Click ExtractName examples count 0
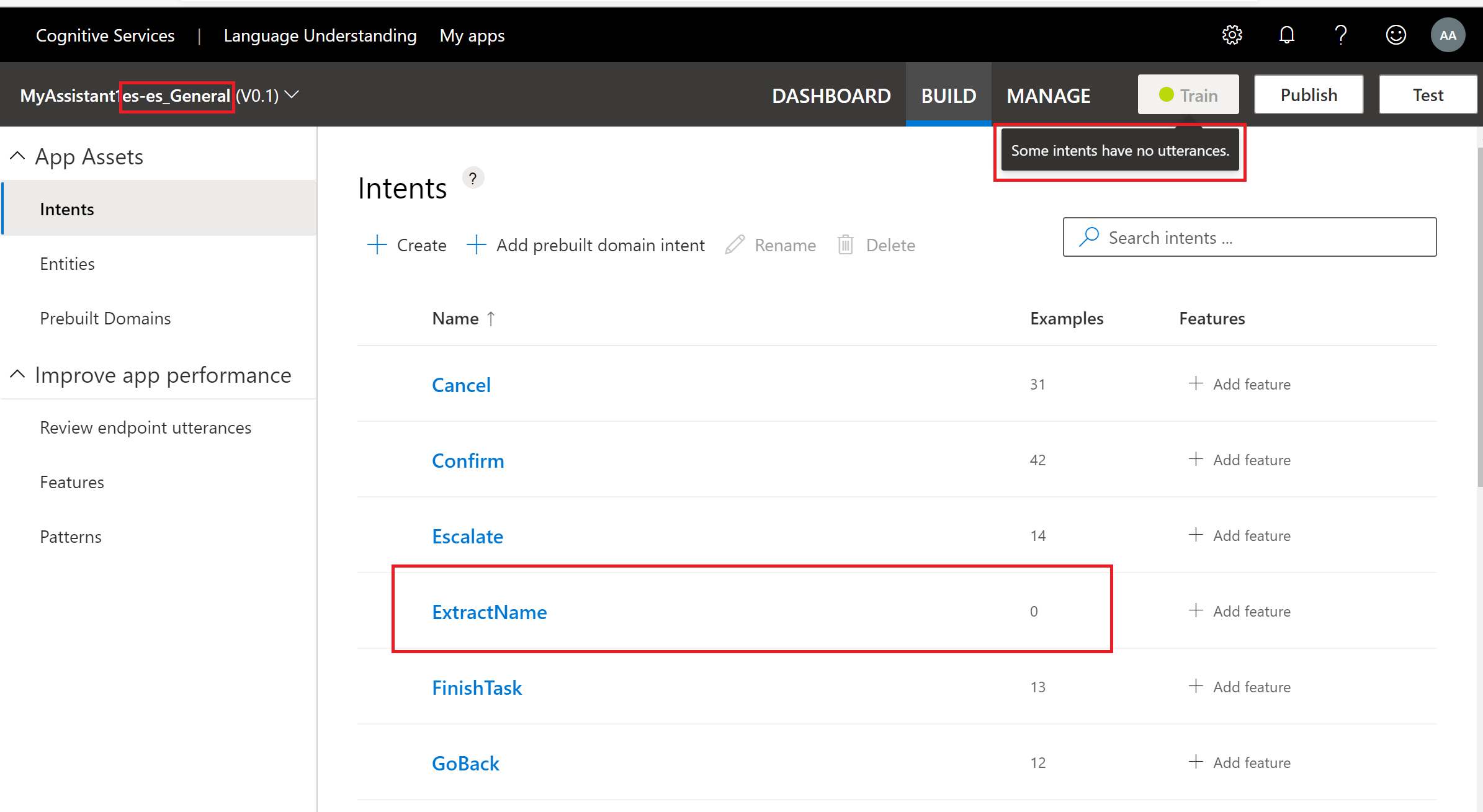The image size is (1483, 812). click(1034, 612)
